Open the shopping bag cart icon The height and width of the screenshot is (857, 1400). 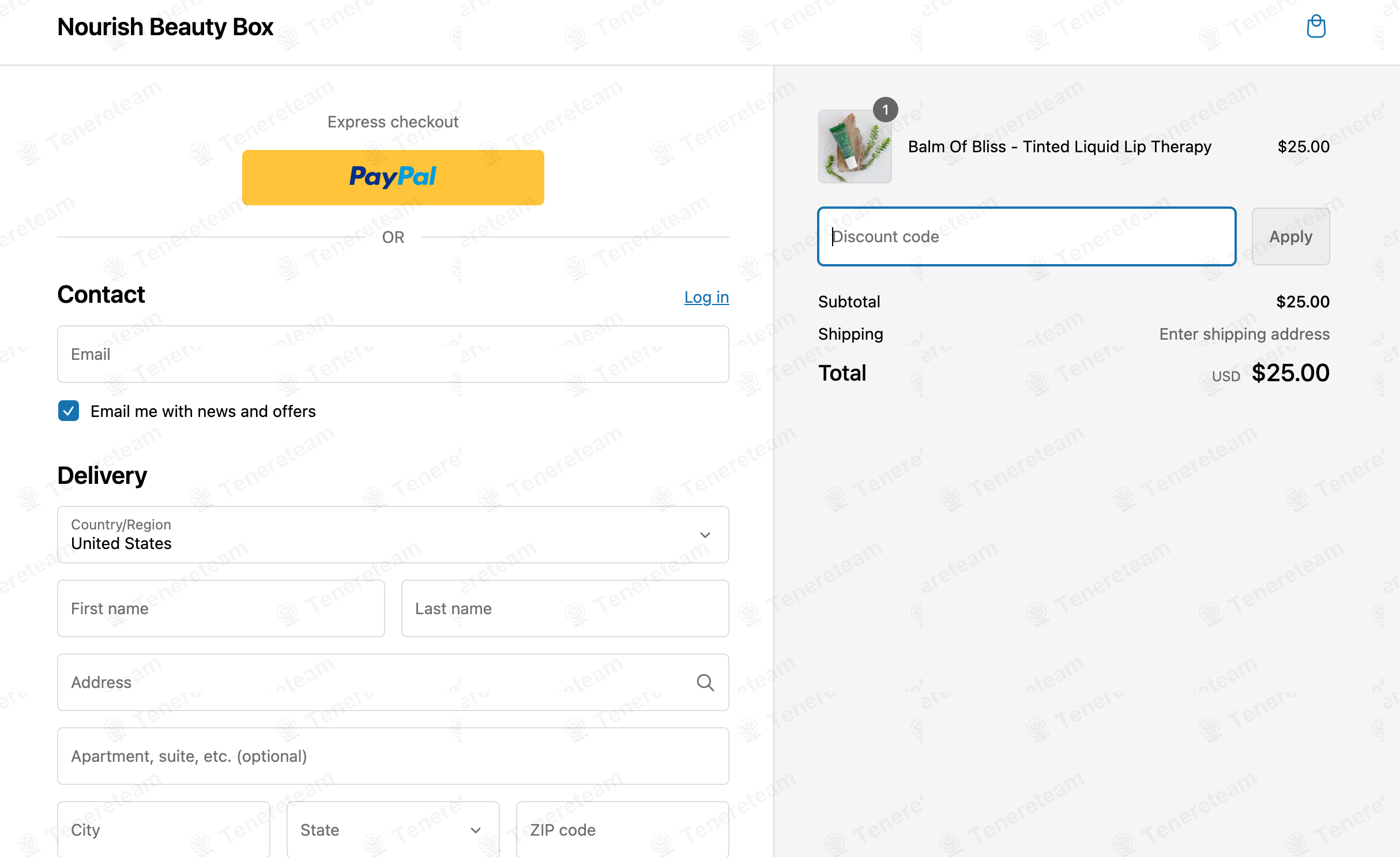click(1316, 27)
